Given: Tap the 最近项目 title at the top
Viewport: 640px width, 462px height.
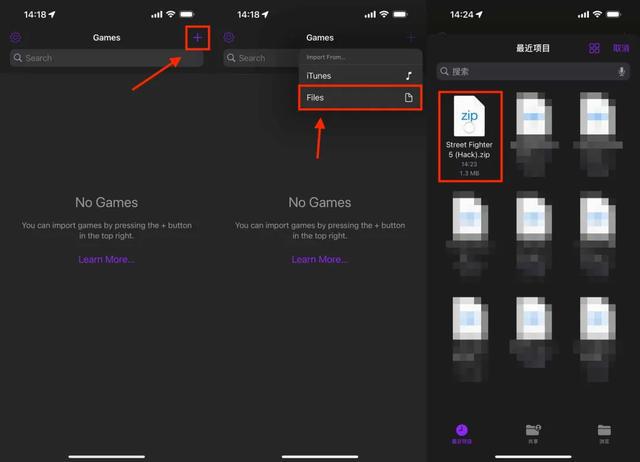Looking at the screenshot, I should click(533, 48).
